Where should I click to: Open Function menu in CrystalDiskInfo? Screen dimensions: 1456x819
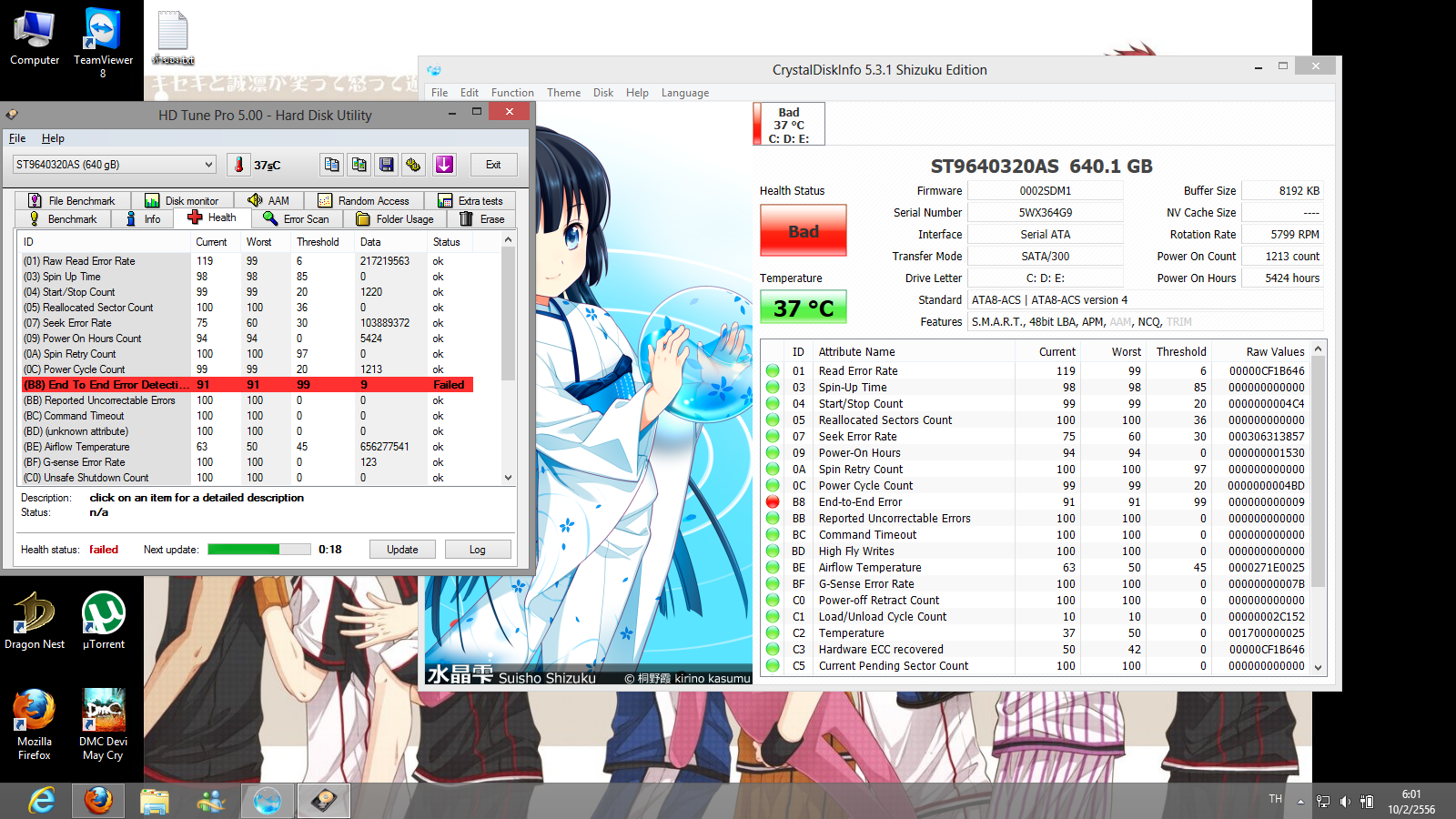(x=512, y=93)
